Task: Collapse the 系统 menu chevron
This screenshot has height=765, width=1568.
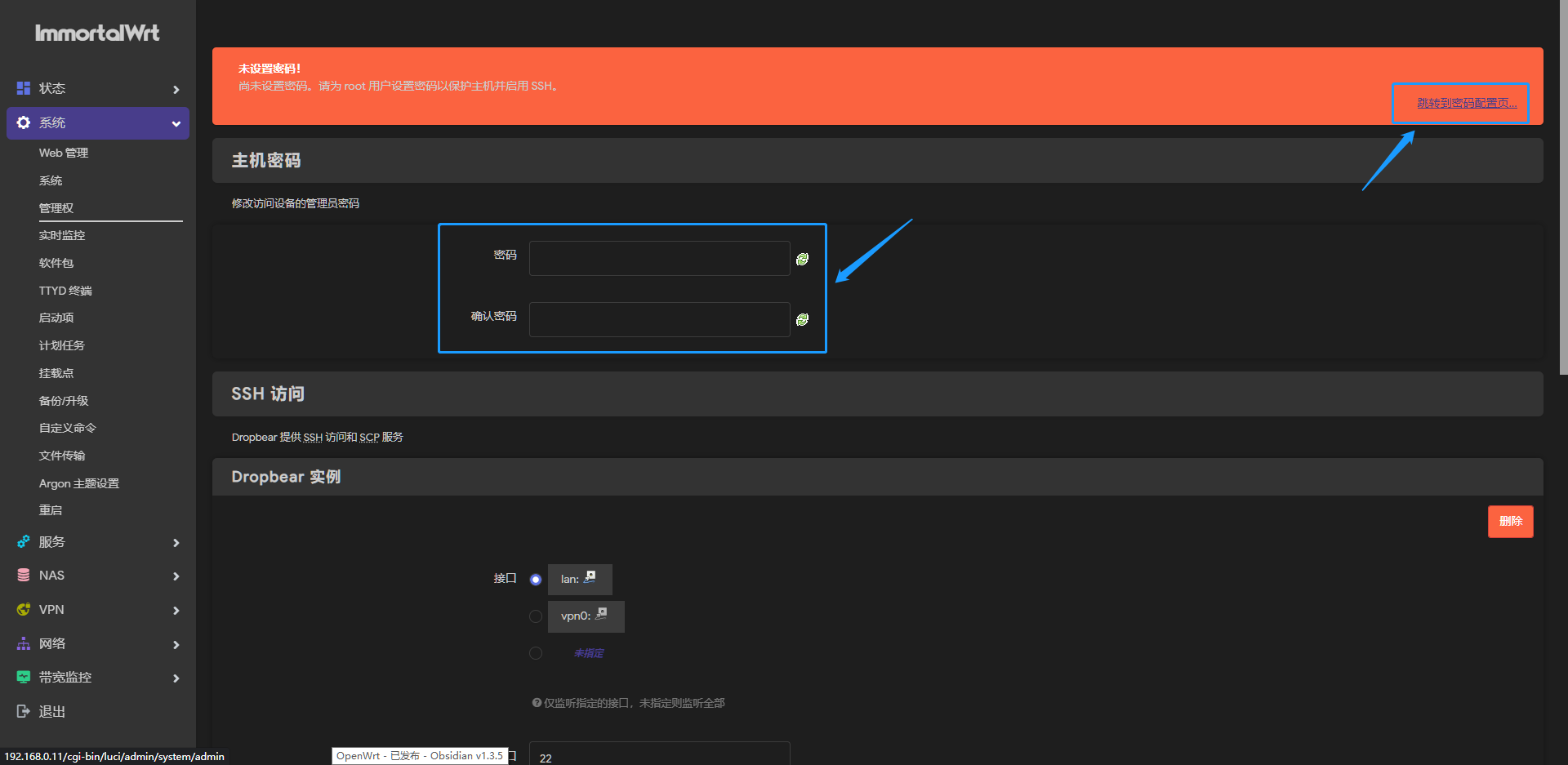Action: click(x=176, y=124)
